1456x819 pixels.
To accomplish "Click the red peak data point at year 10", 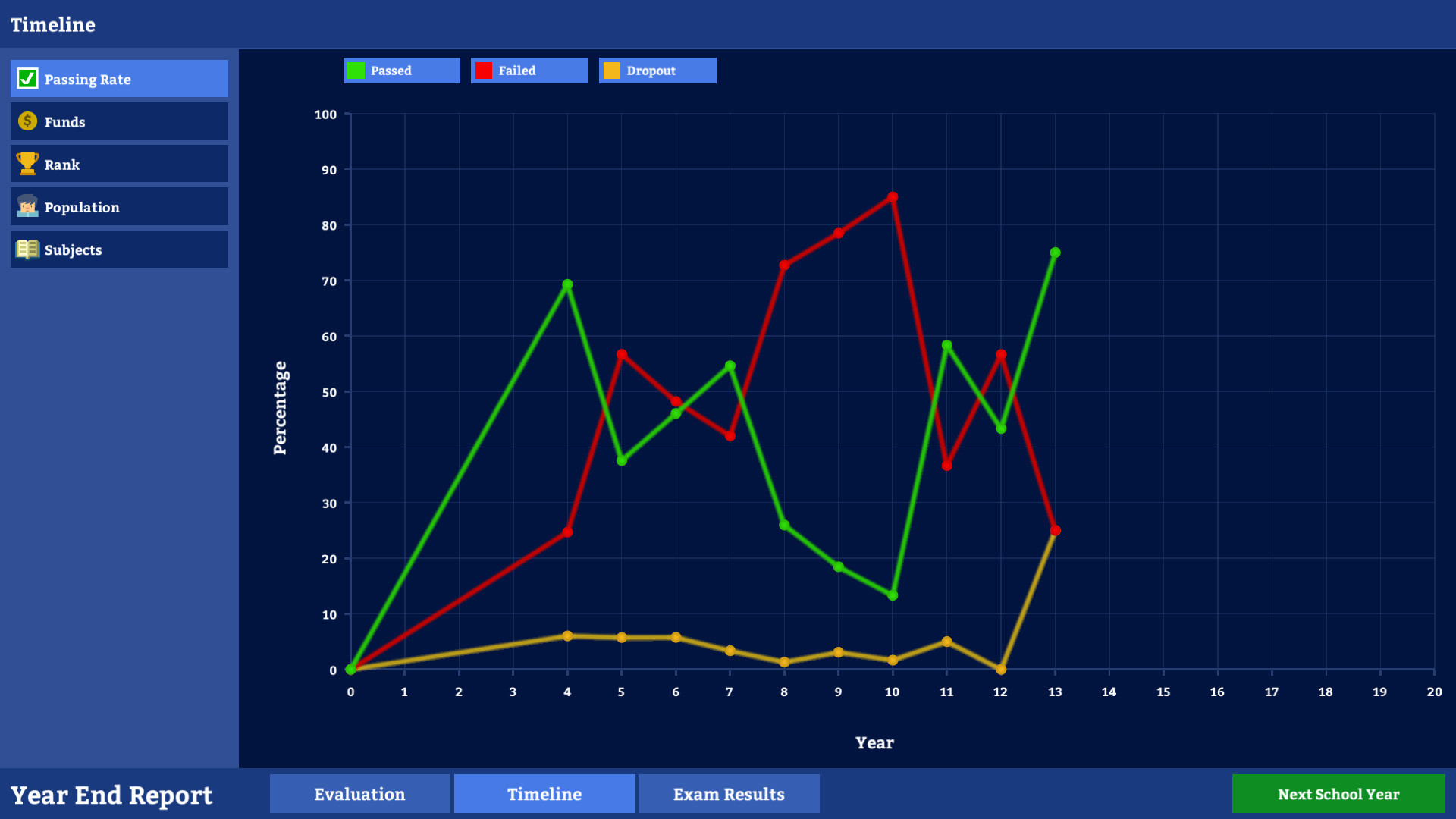I will (892, 196).
